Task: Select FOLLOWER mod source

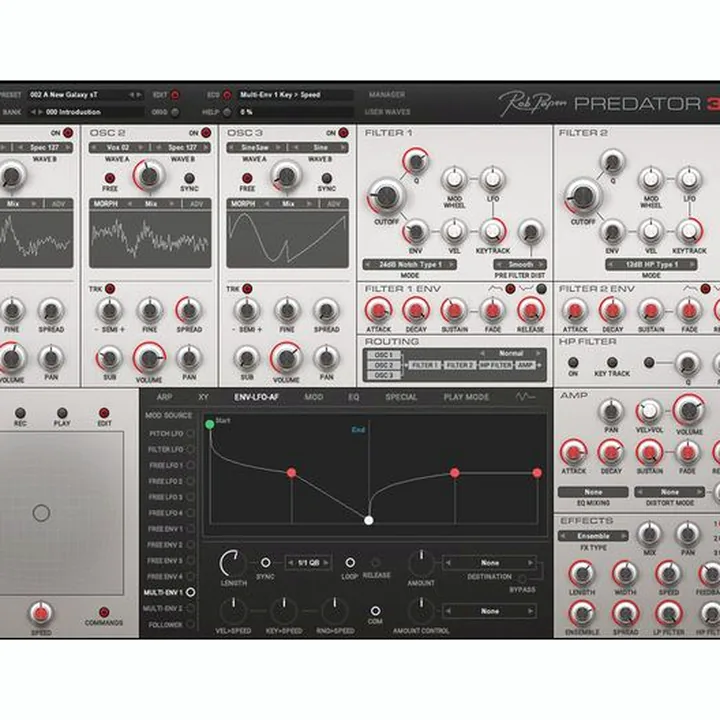Action: point(191,624)
